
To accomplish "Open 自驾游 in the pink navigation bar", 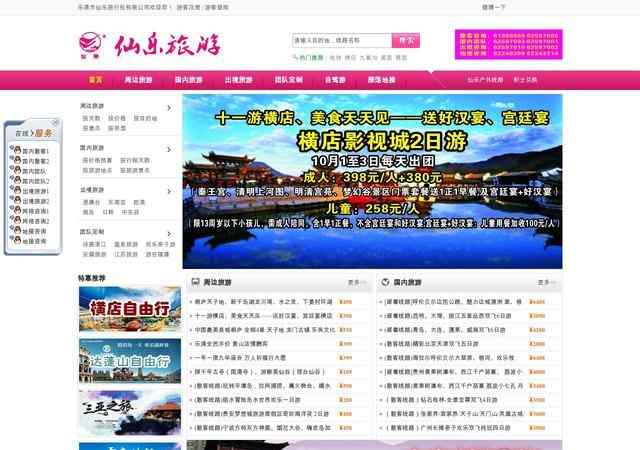I will [335, 80].
